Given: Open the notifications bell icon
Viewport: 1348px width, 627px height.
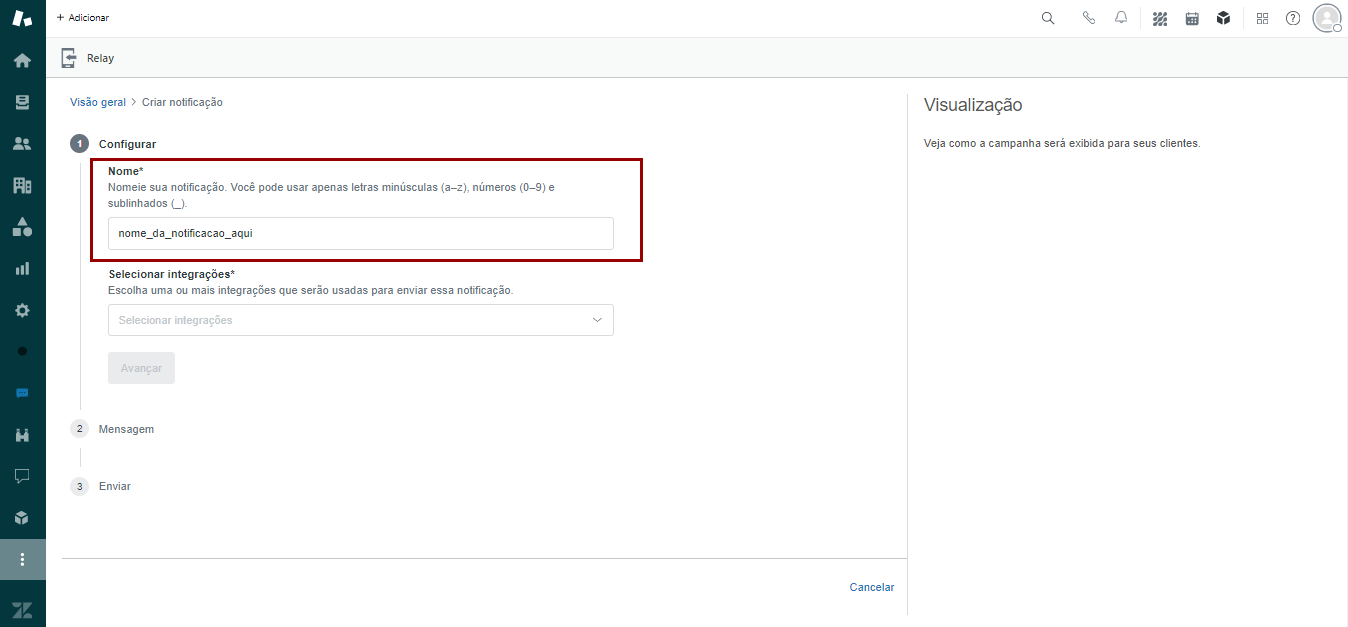Looking at the screenshot, I should [1121, 18].
